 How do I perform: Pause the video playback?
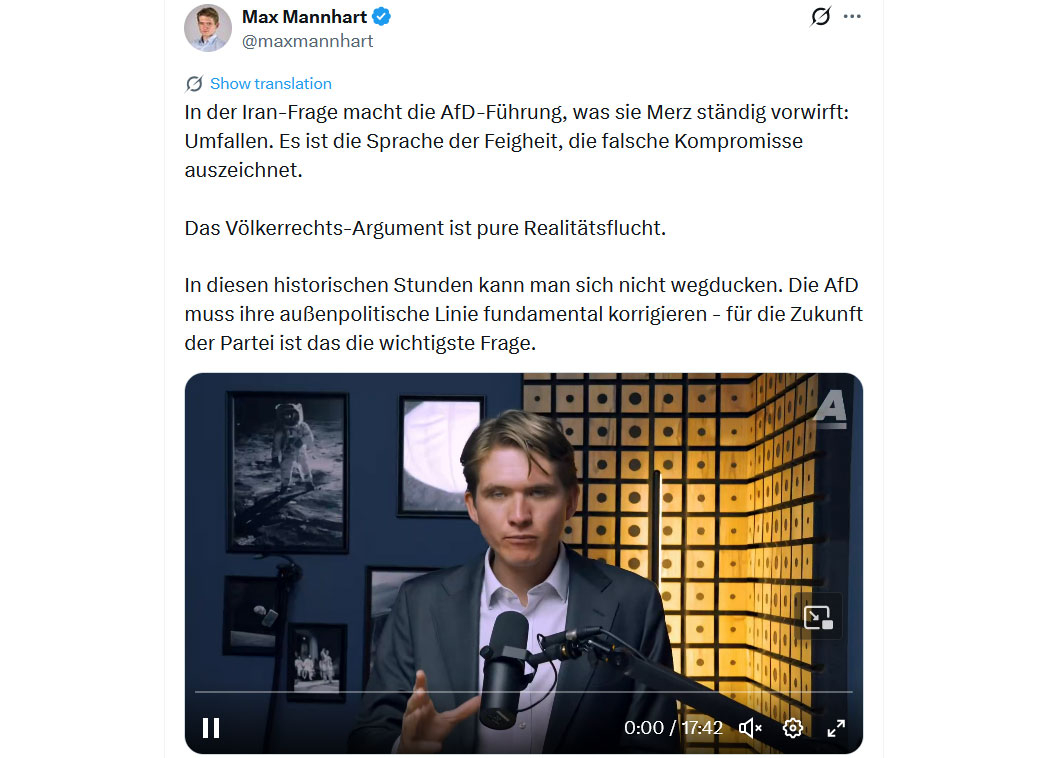coord(211,728)
